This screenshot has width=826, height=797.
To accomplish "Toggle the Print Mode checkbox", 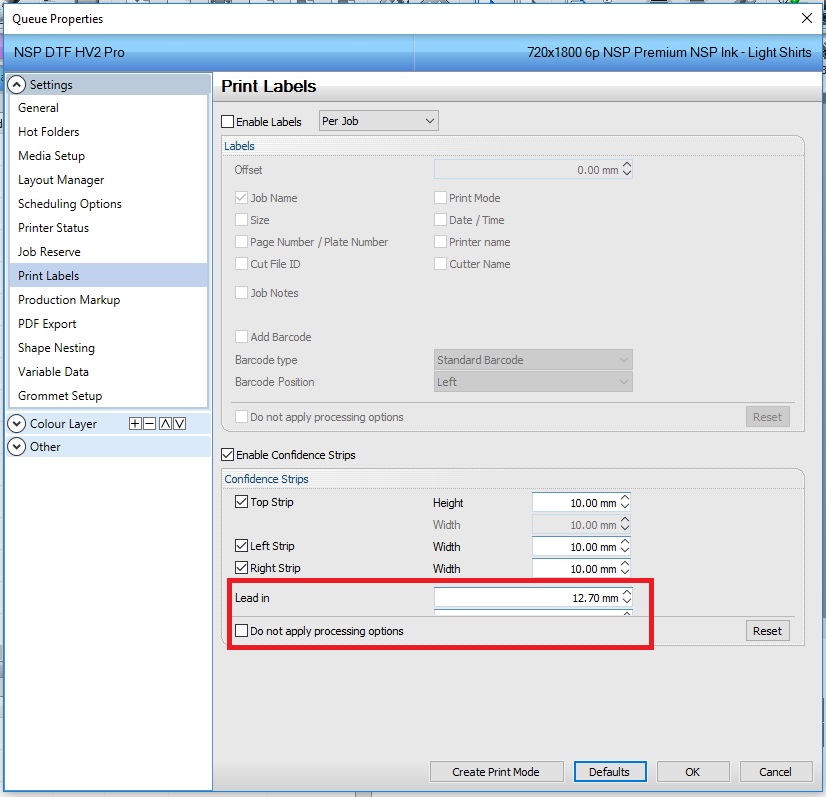I will [x=440, y=198].
